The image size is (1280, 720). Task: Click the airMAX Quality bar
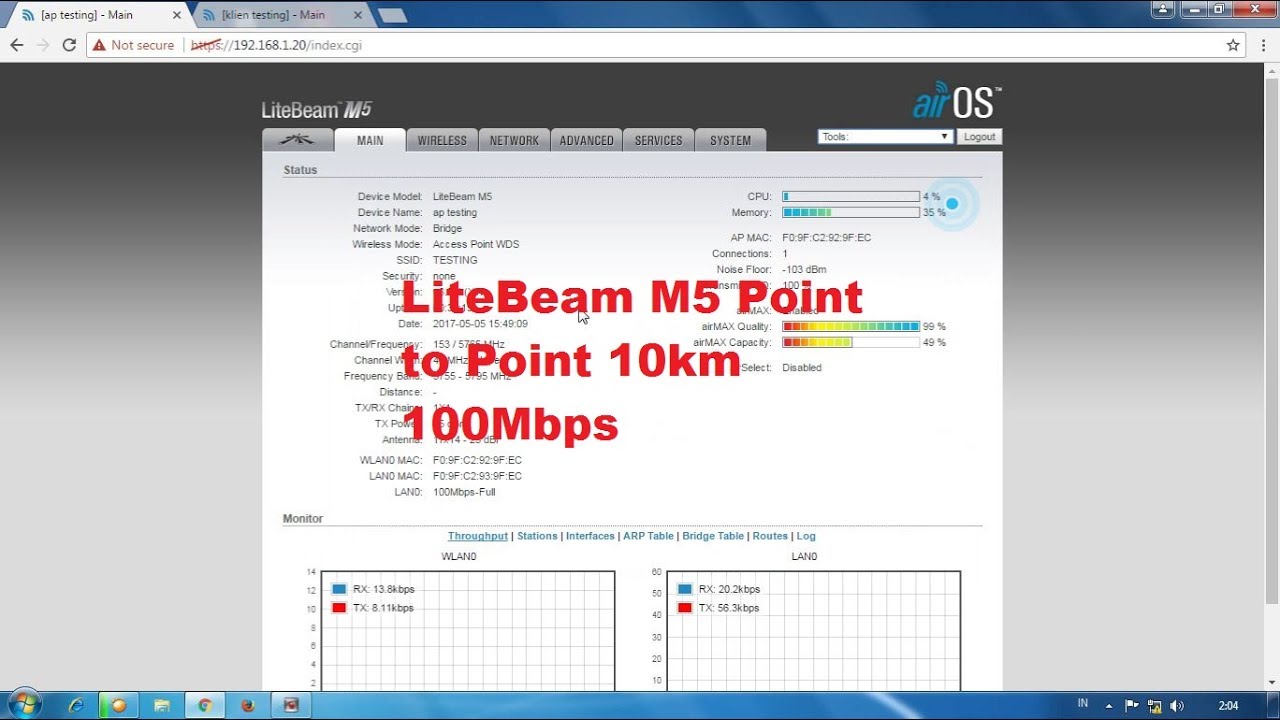pos(851,326)
